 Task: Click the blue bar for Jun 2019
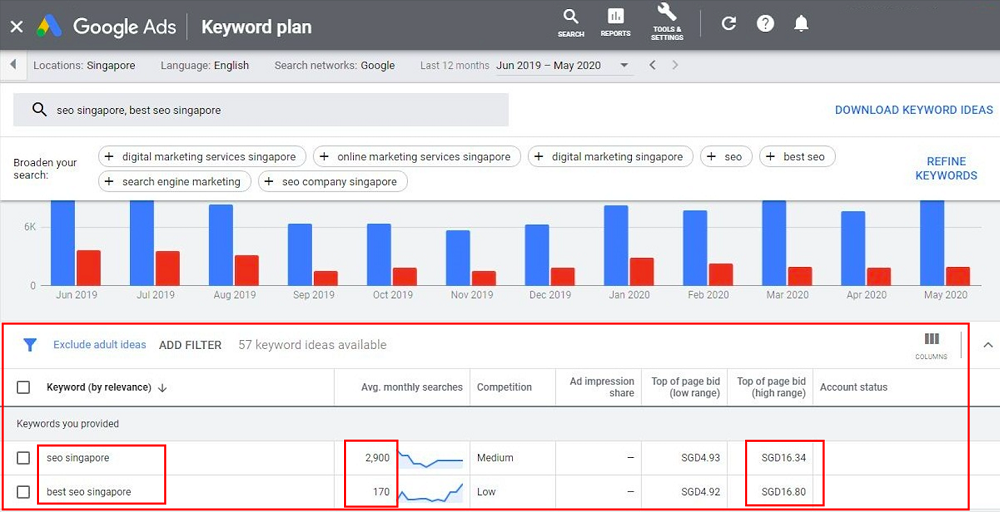tap(63, 243)
